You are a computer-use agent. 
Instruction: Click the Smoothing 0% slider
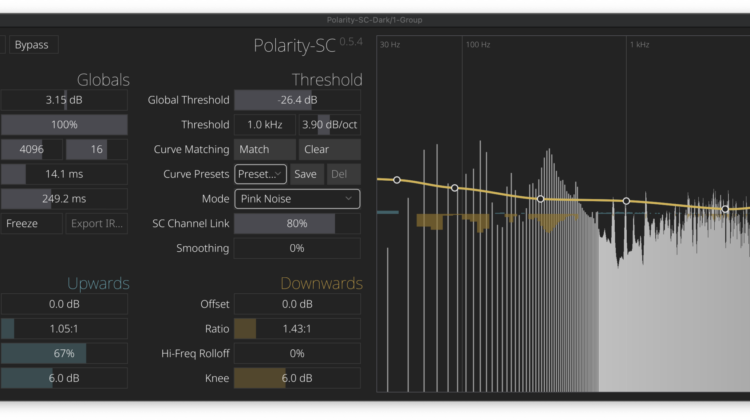297,248
